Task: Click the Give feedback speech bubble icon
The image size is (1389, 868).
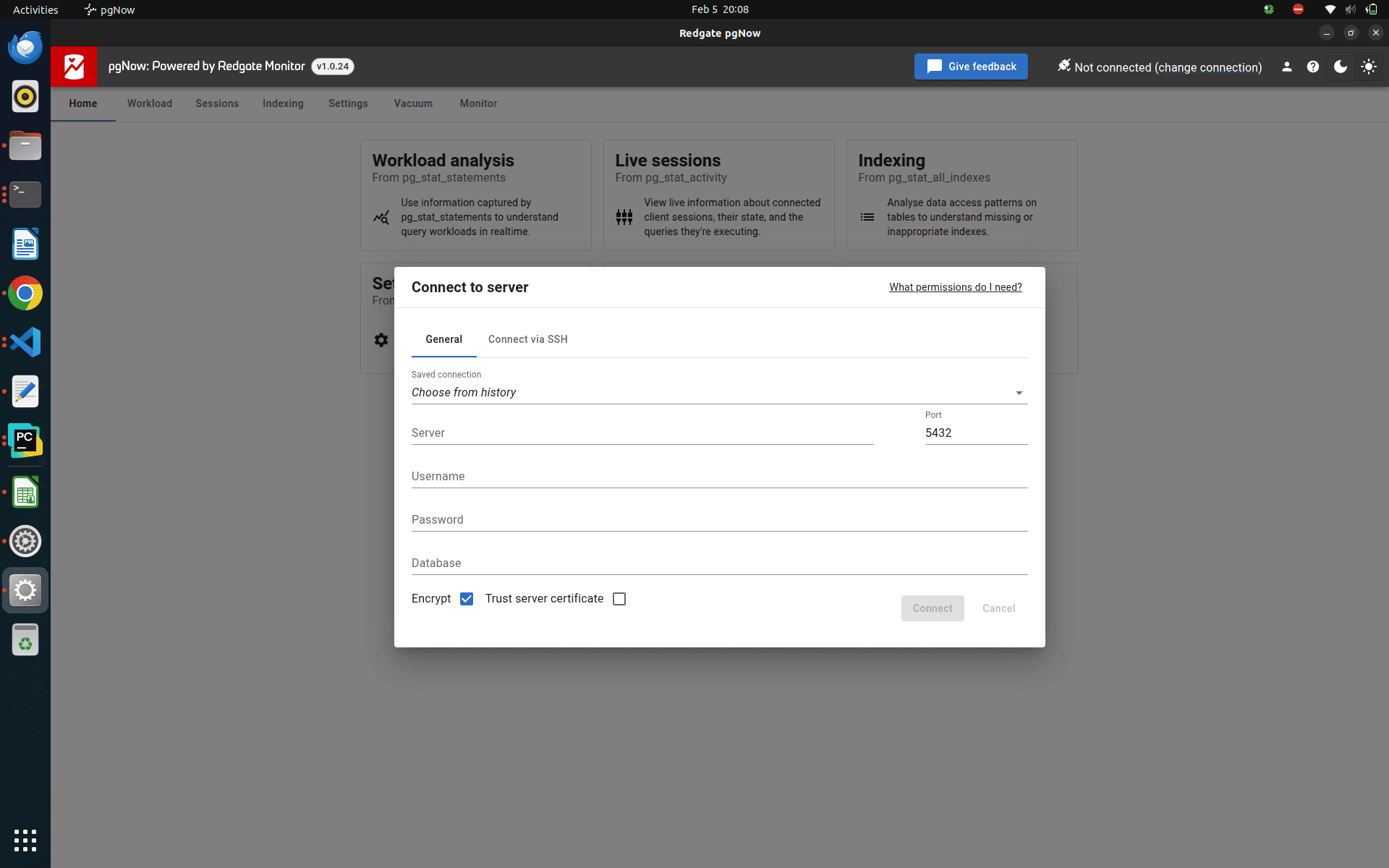Action: click(x=935, y=66)
